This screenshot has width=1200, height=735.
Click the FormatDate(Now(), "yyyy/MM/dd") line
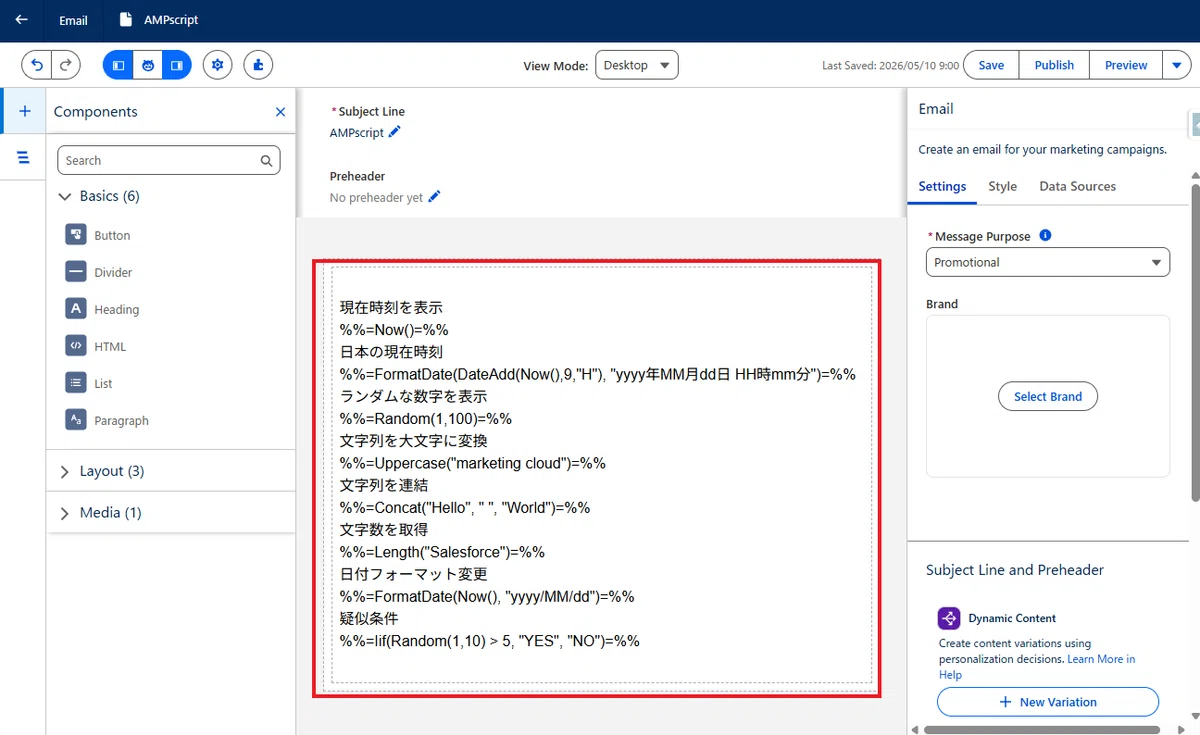pos(487,596)
